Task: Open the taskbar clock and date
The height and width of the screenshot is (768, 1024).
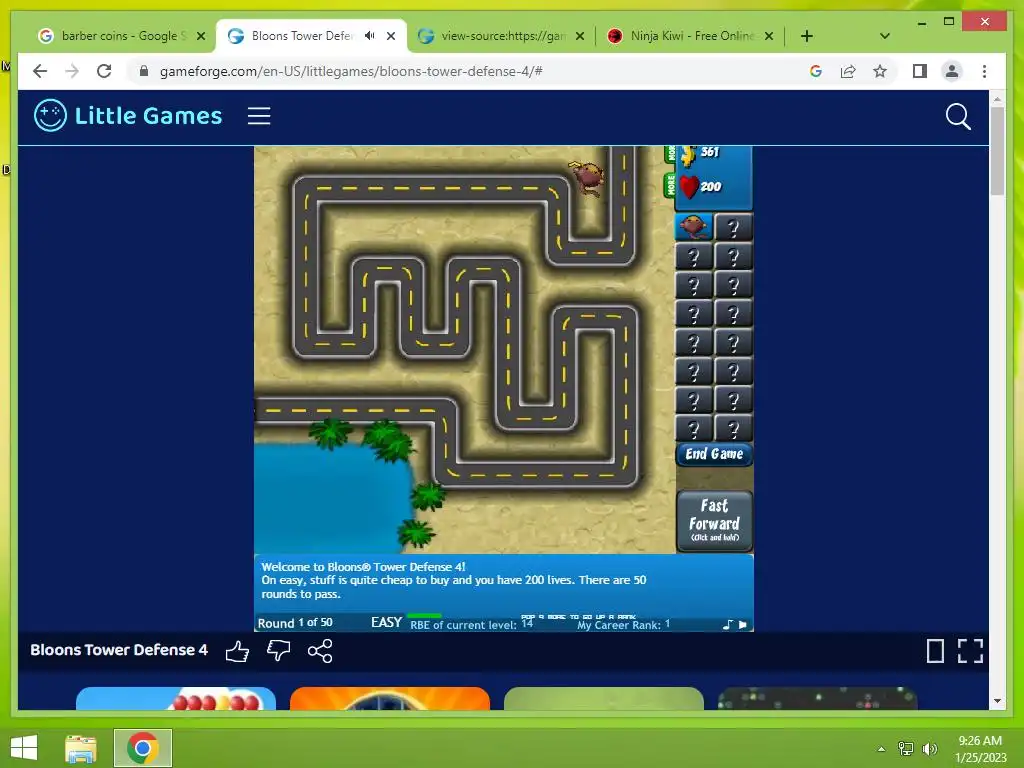Action: click(980, 749)
